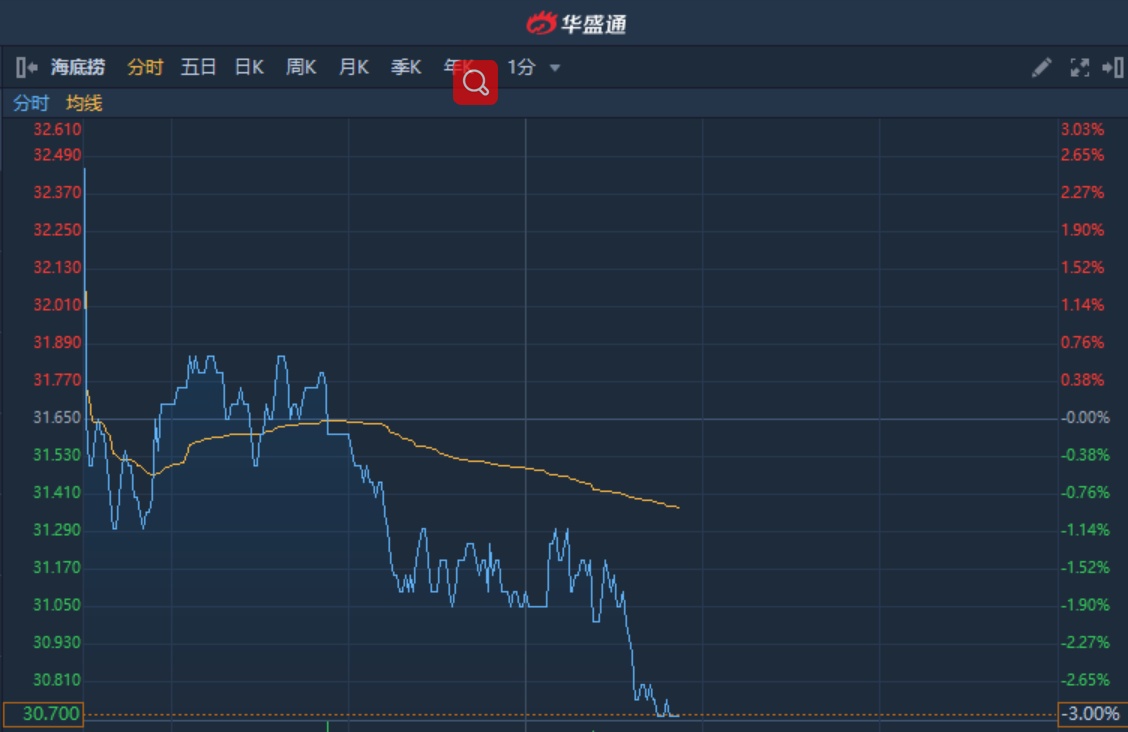1128x732 pixels.
Task: Toggle the 均线 average line legend
Action: coord(84,103)
